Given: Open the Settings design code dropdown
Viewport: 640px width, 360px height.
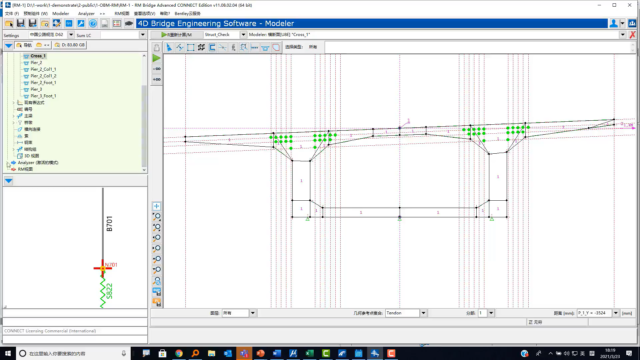Looking at the screenshot, I should pos(71,35).
